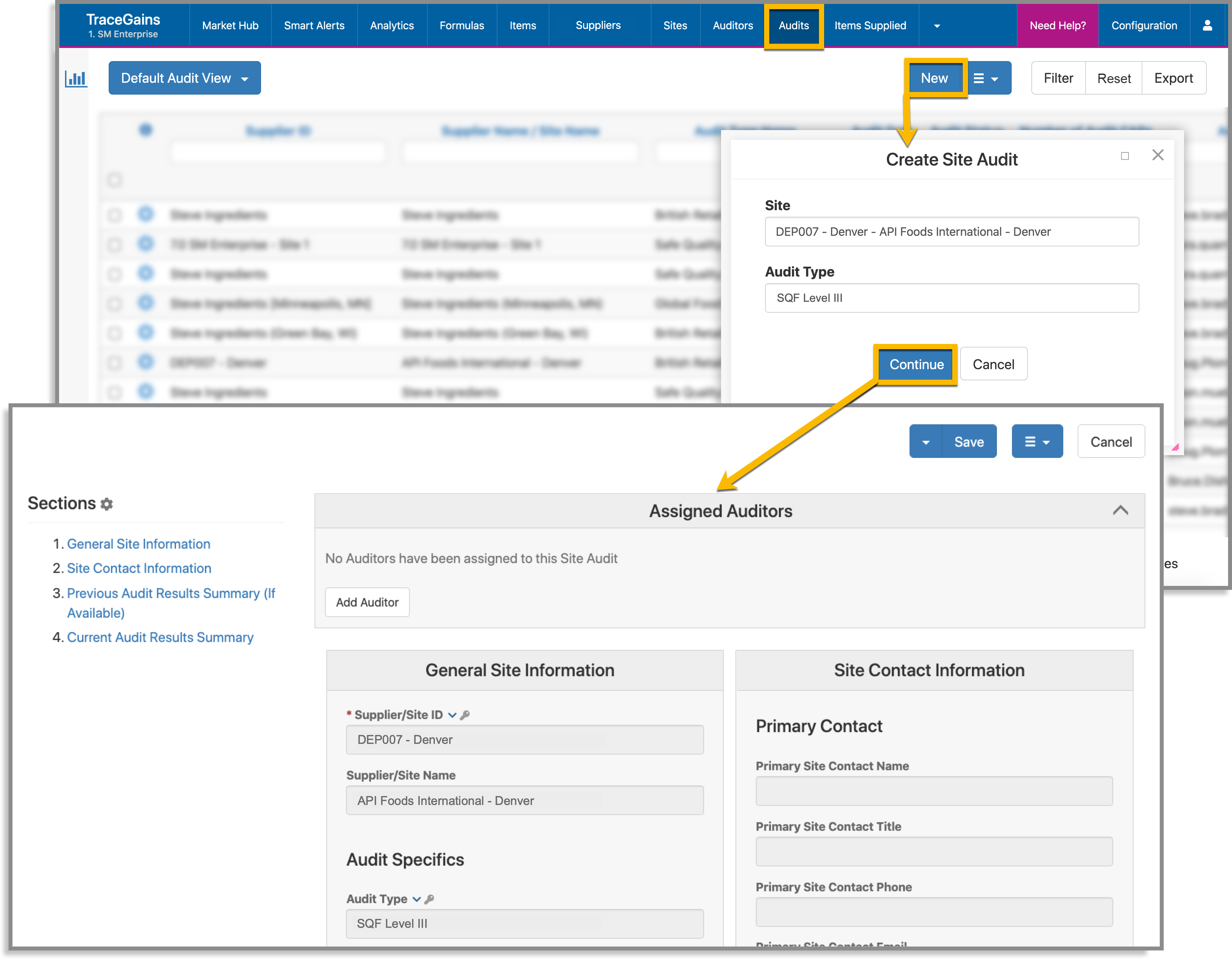
Task: Click the user account icon in the navigation bar
Action: click(x=1207, y=25)
